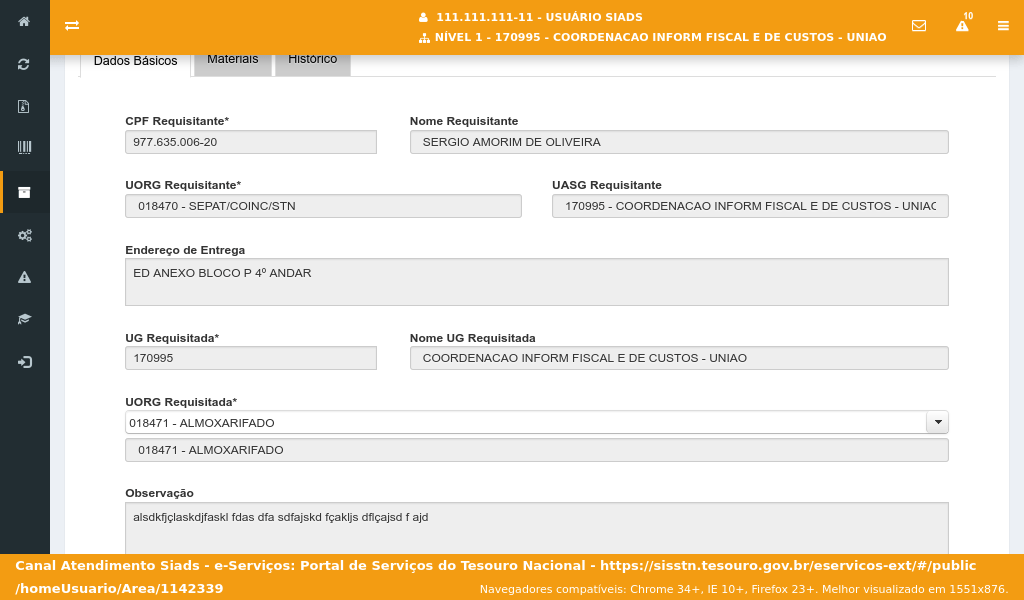Click the refresh arrows sidebar icon
Viewport: 1024px width, 600px height.
click(x=24, y=64)
